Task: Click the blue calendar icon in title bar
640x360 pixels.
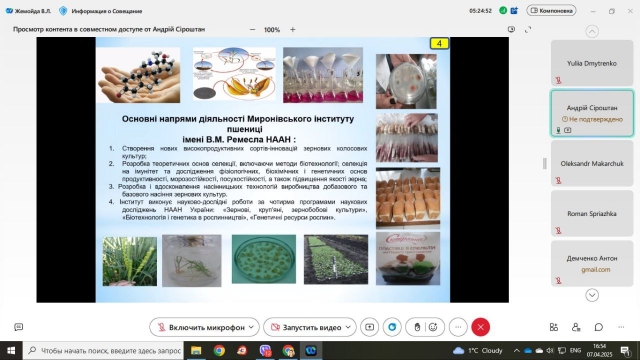Action: click(514, 11)
